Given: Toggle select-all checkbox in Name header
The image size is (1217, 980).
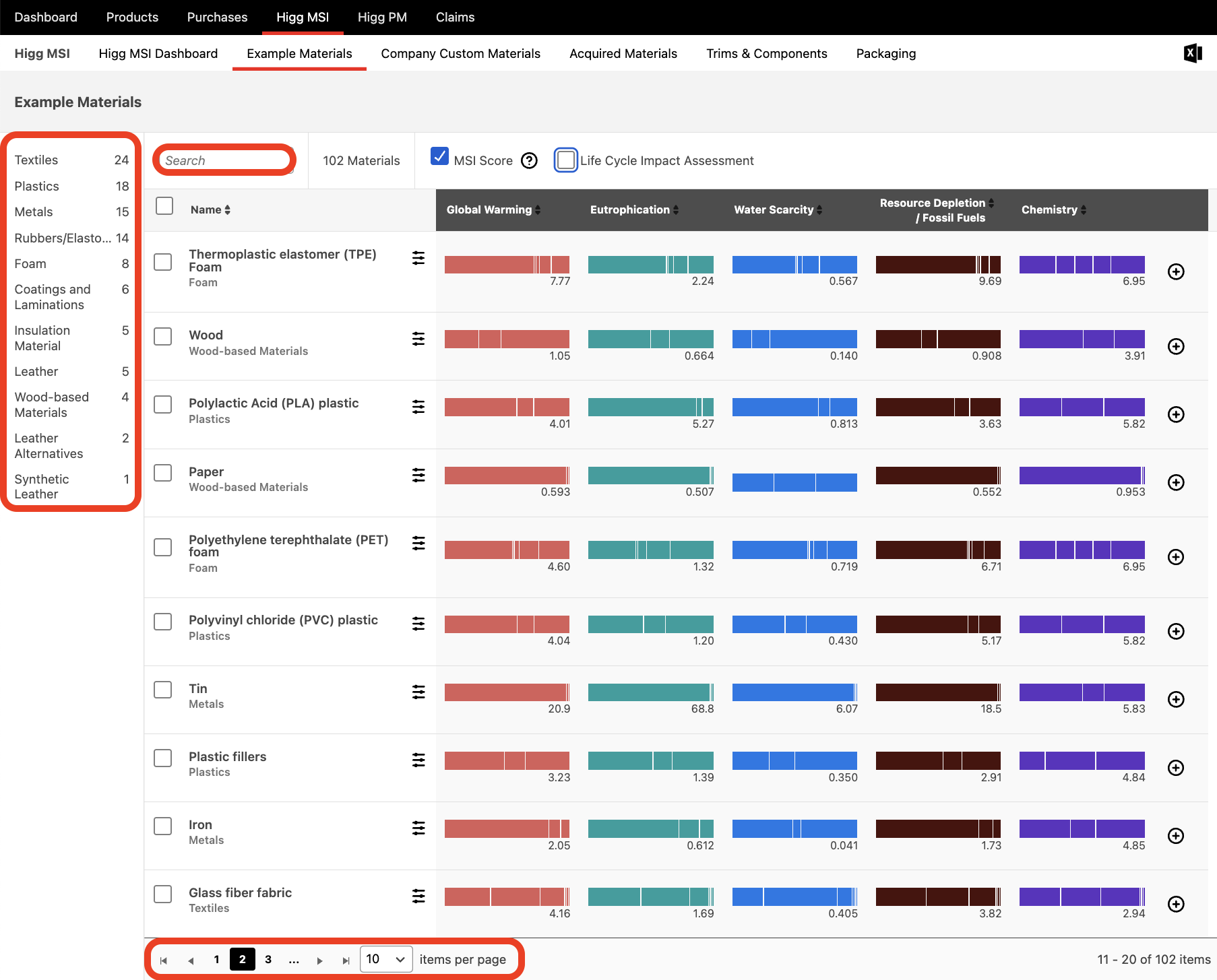Looking at the screenshot, I should pos(164,205).
